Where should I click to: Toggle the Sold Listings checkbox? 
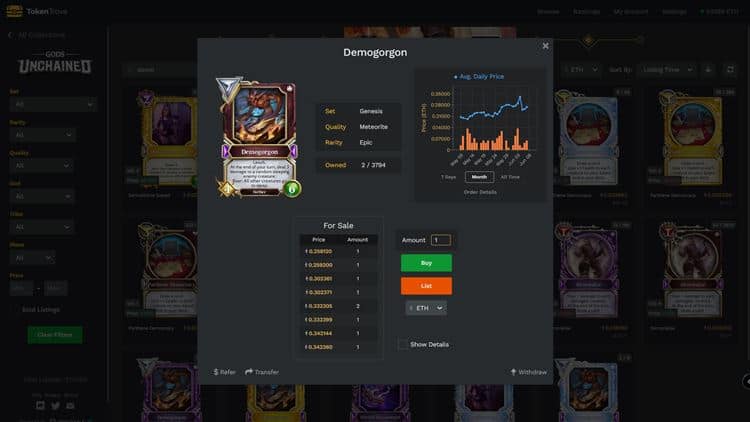coord(14,310)
